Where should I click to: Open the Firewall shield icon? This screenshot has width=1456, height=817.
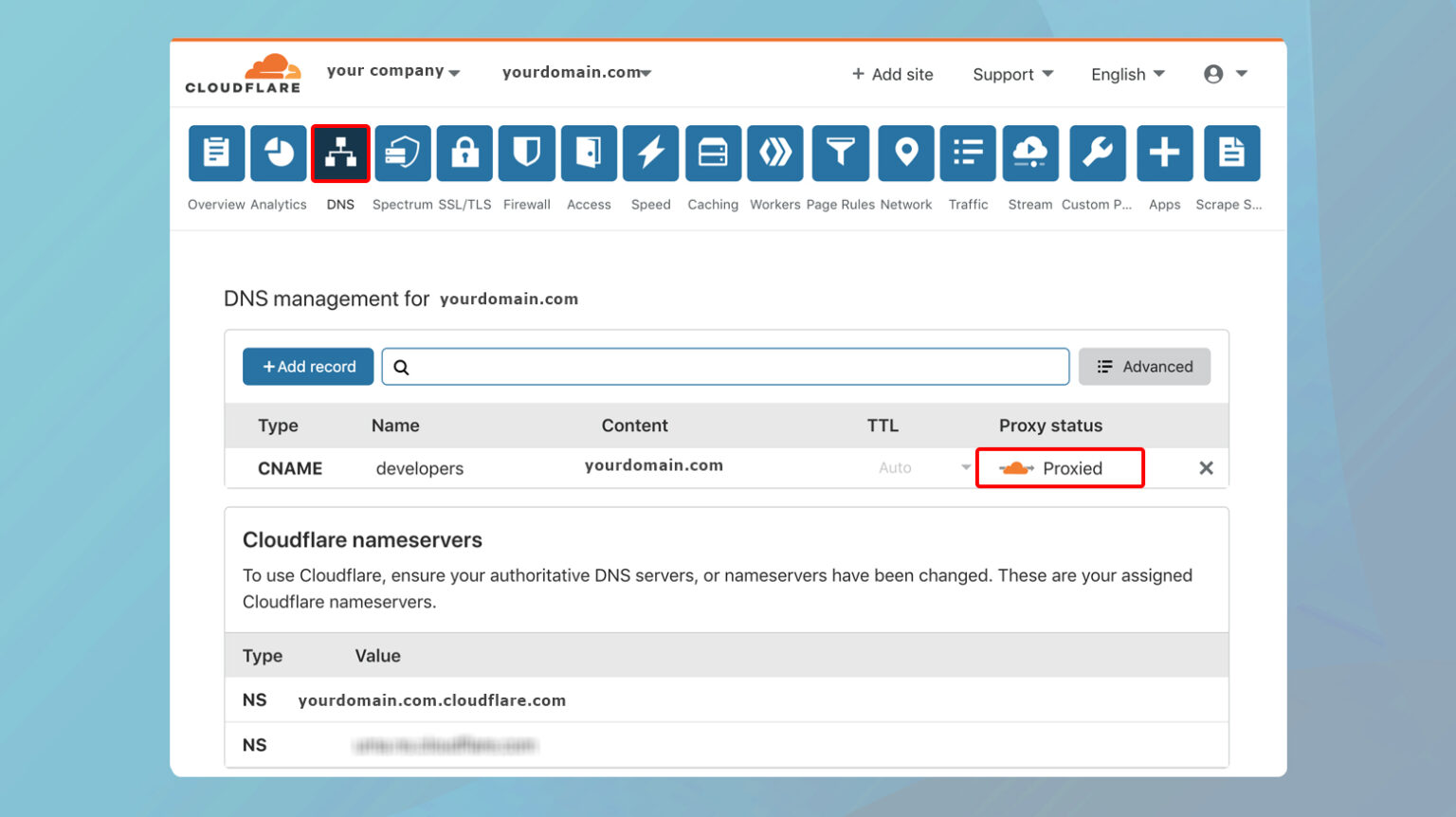point(526,153)
